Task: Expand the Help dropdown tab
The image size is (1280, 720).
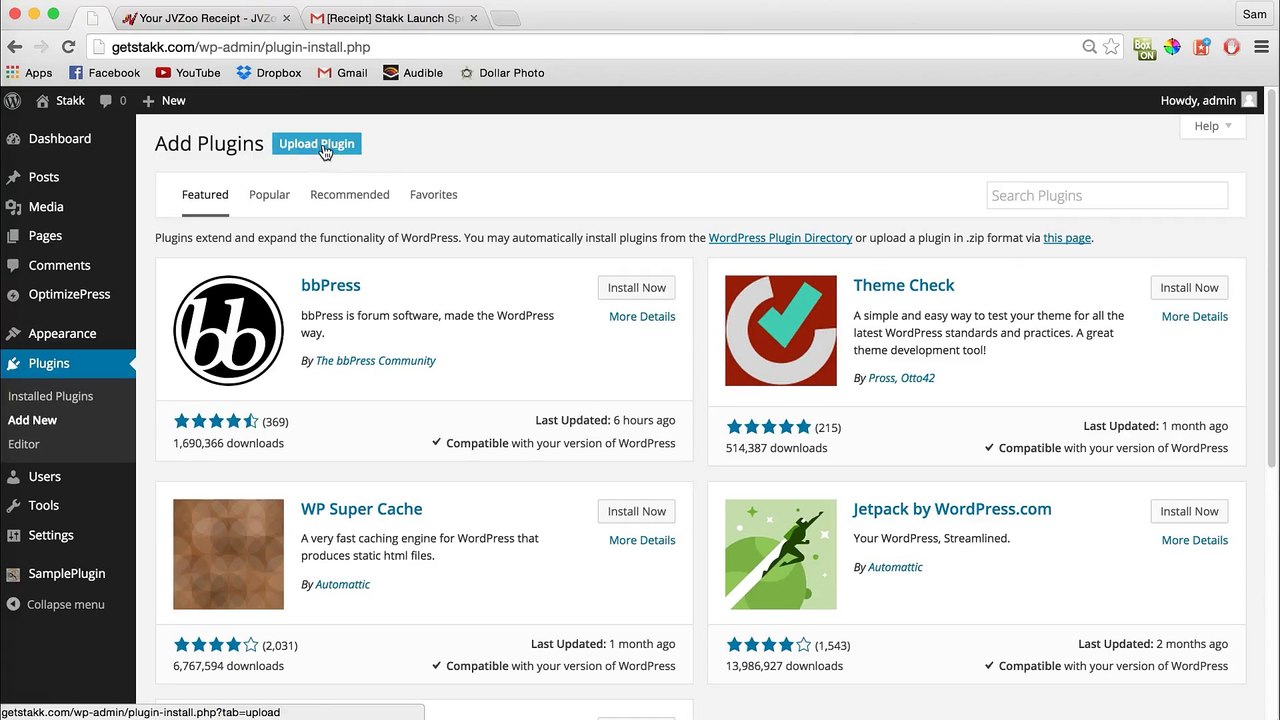Action: point(1213,126)
